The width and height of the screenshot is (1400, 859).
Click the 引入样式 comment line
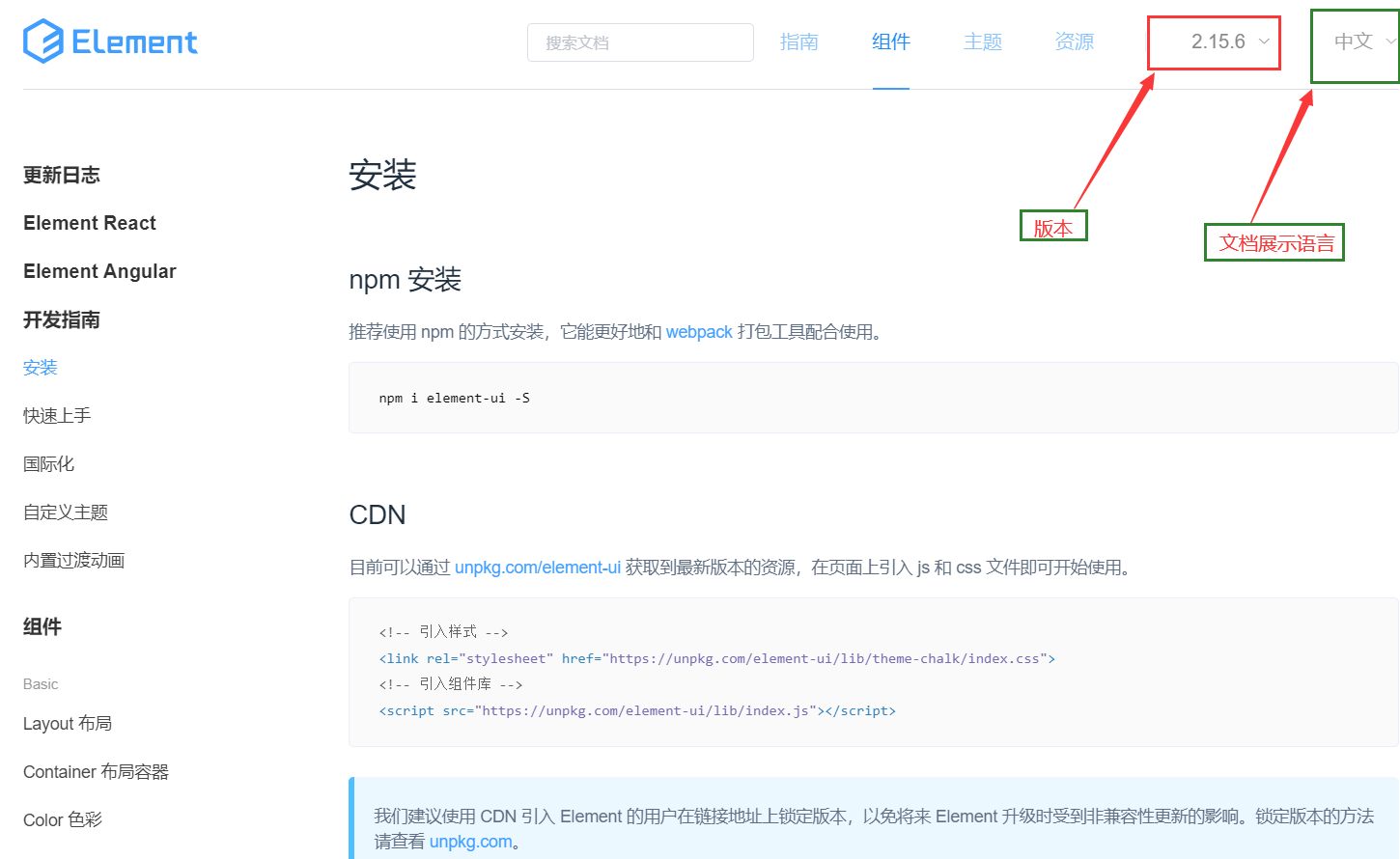coord(443,632)
